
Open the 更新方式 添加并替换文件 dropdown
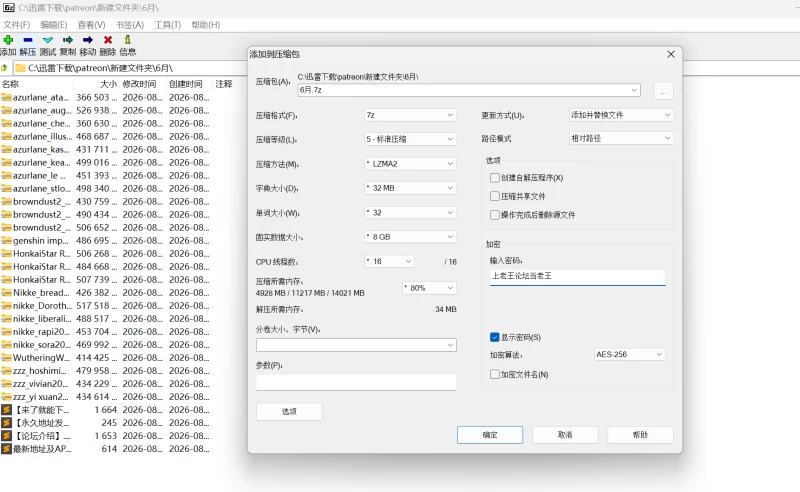click(621, 115)
